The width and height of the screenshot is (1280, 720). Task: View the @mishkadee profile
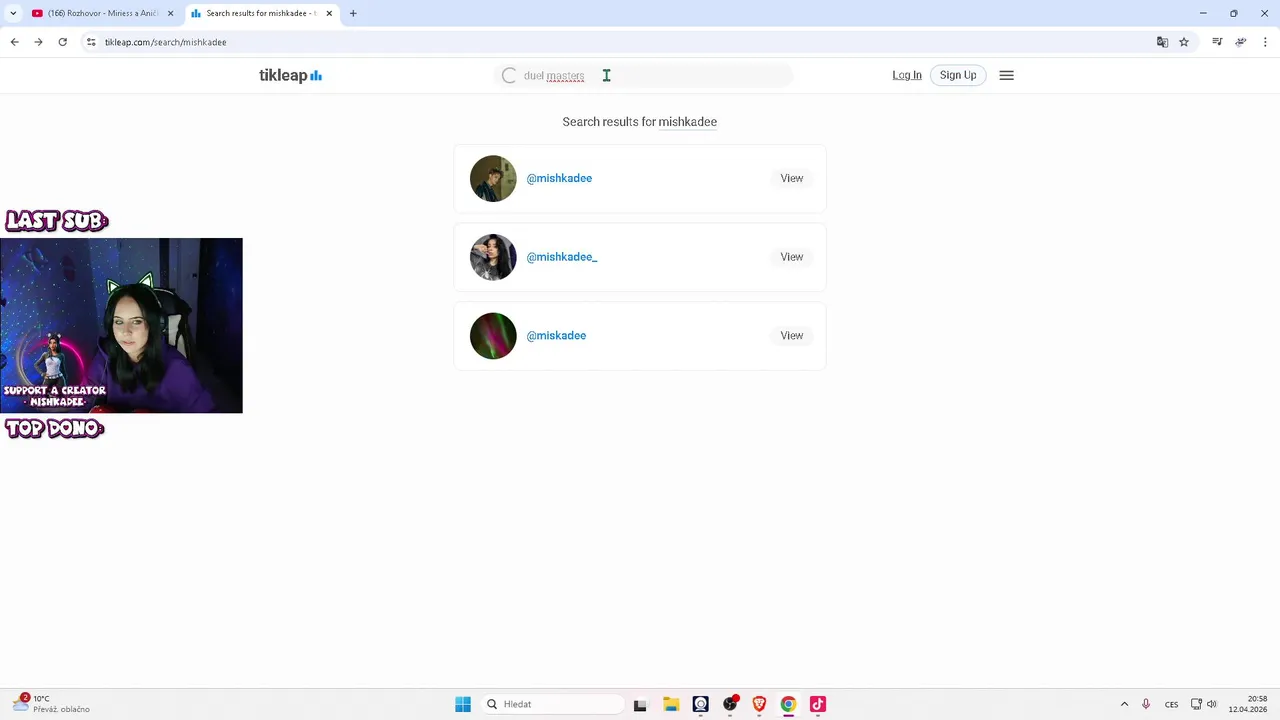792,178
